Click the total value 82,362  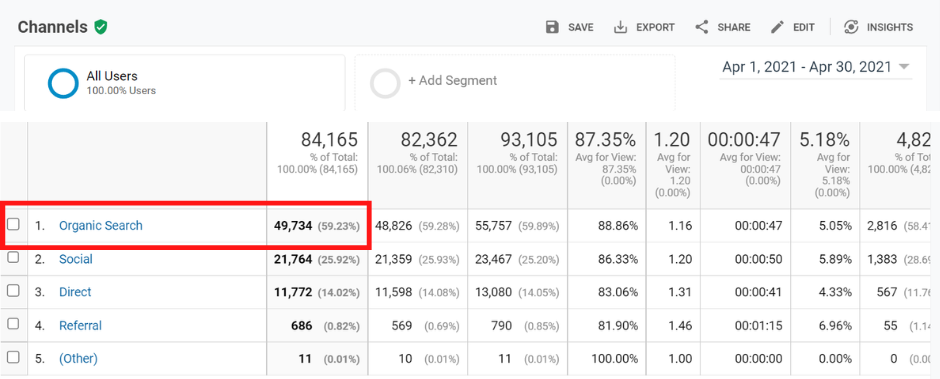(x=429, y=140)
